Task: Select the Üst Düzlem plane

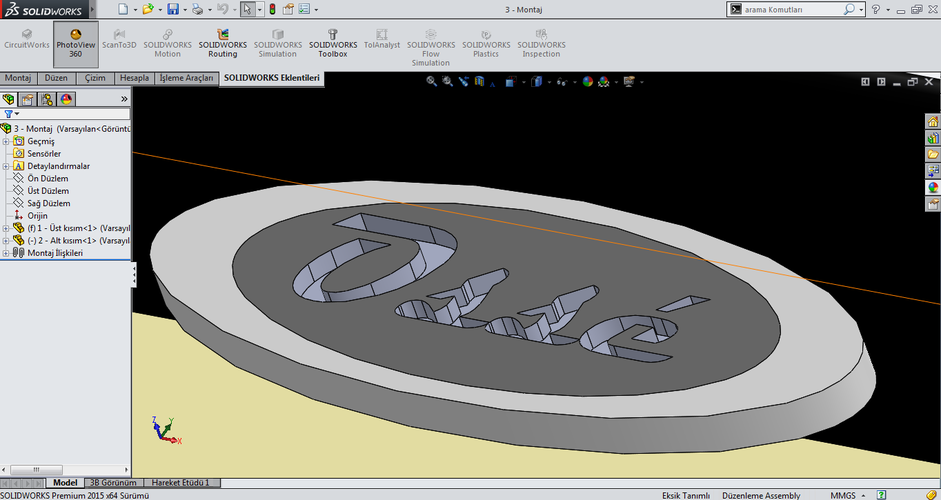Action: pos(48,191)
